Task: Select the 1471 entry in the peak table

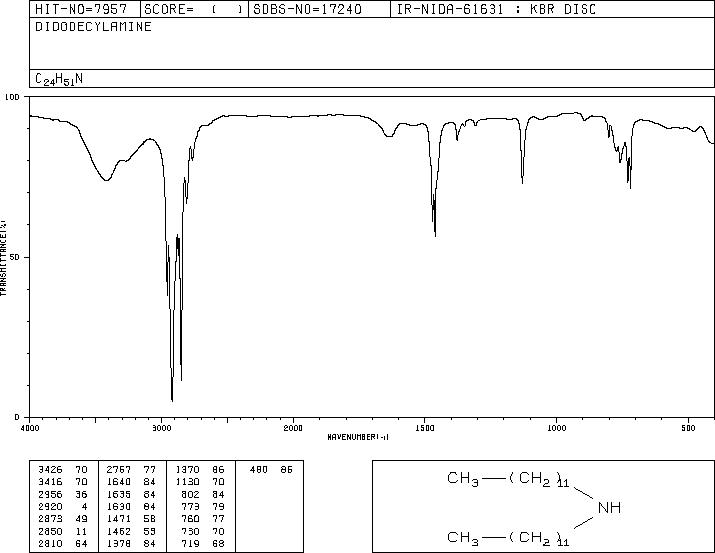Action: click(119, 519)
